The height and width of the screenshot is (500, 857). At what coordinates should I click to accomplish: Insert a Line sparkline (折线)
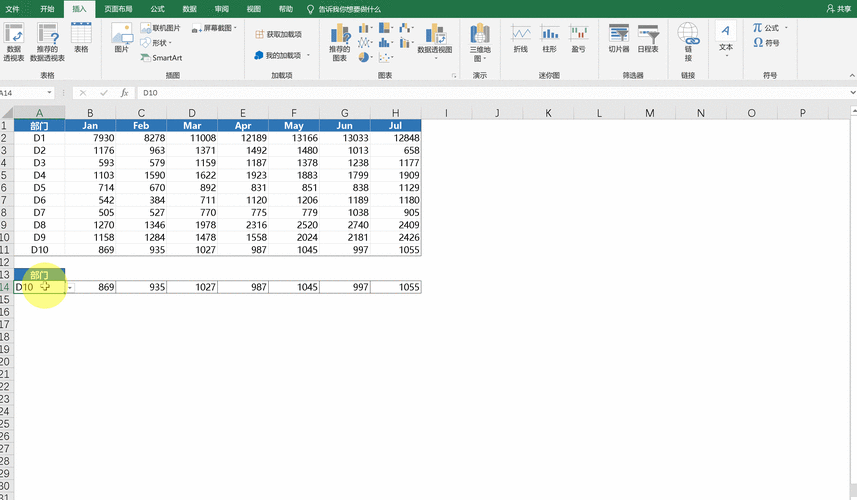(x=520, y=38)
